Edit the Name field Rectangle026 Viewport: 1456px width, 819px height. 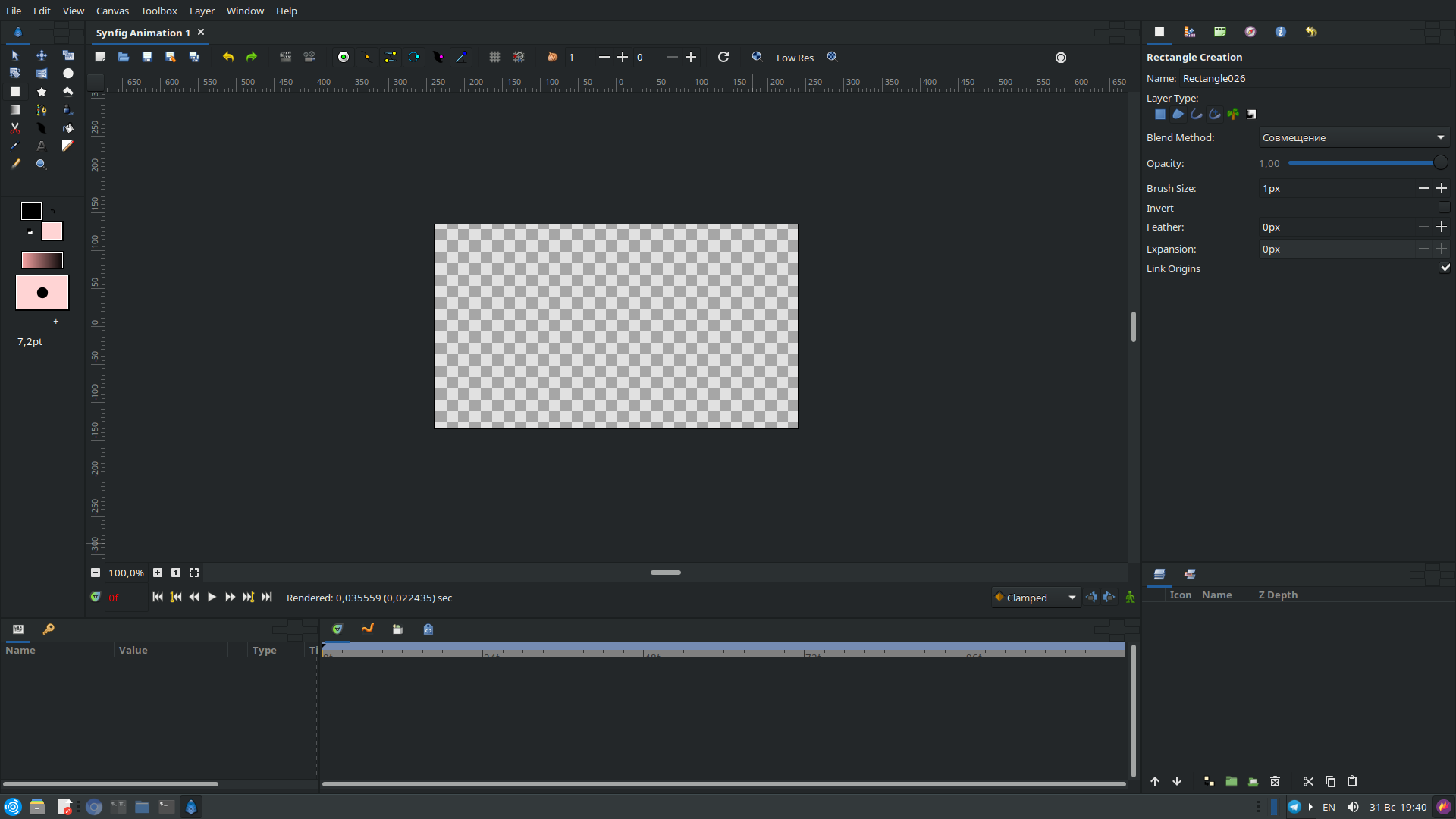click(1316, 78)
